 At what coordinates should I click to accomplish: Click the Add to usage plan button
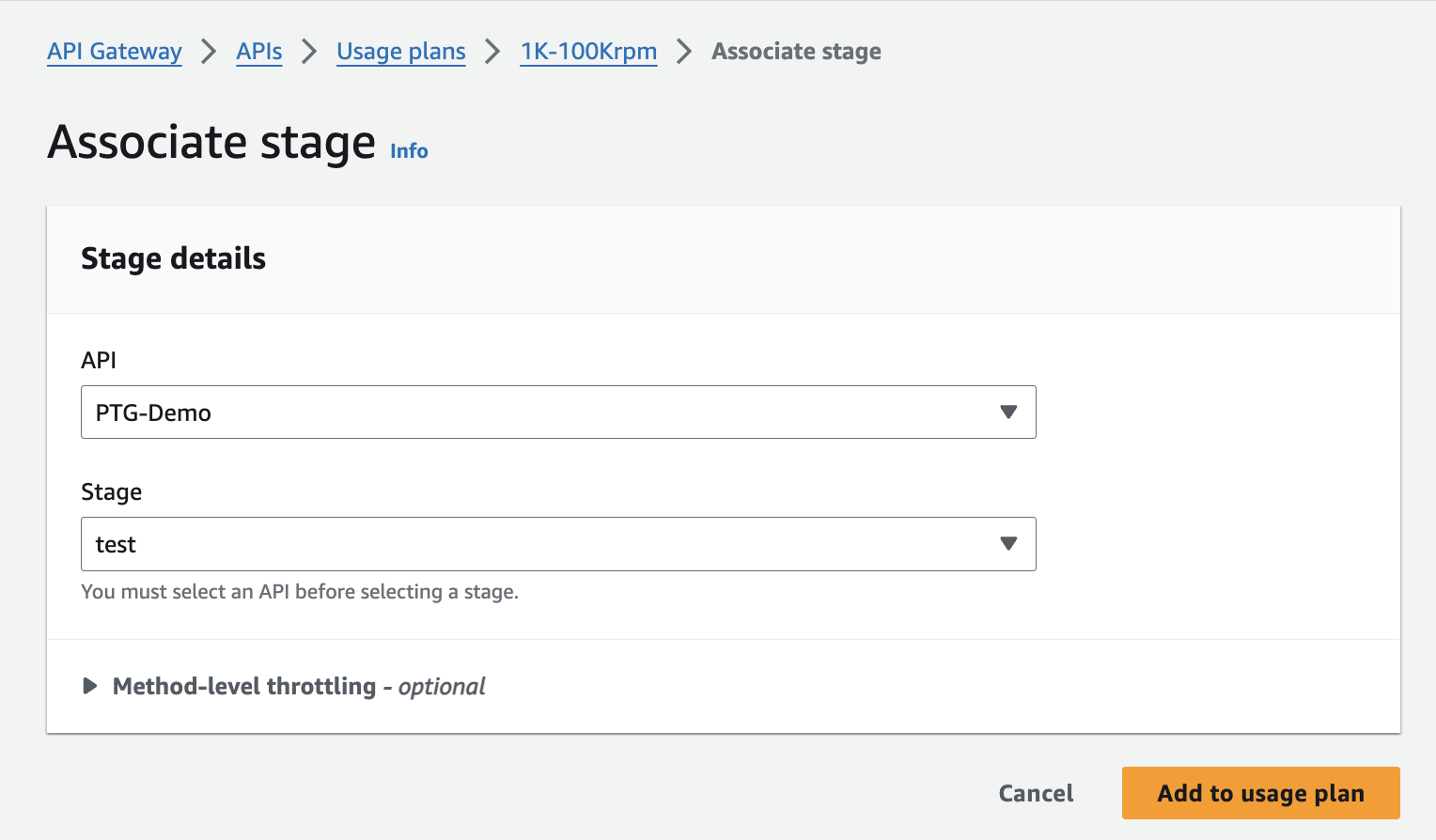point(1260,793)
